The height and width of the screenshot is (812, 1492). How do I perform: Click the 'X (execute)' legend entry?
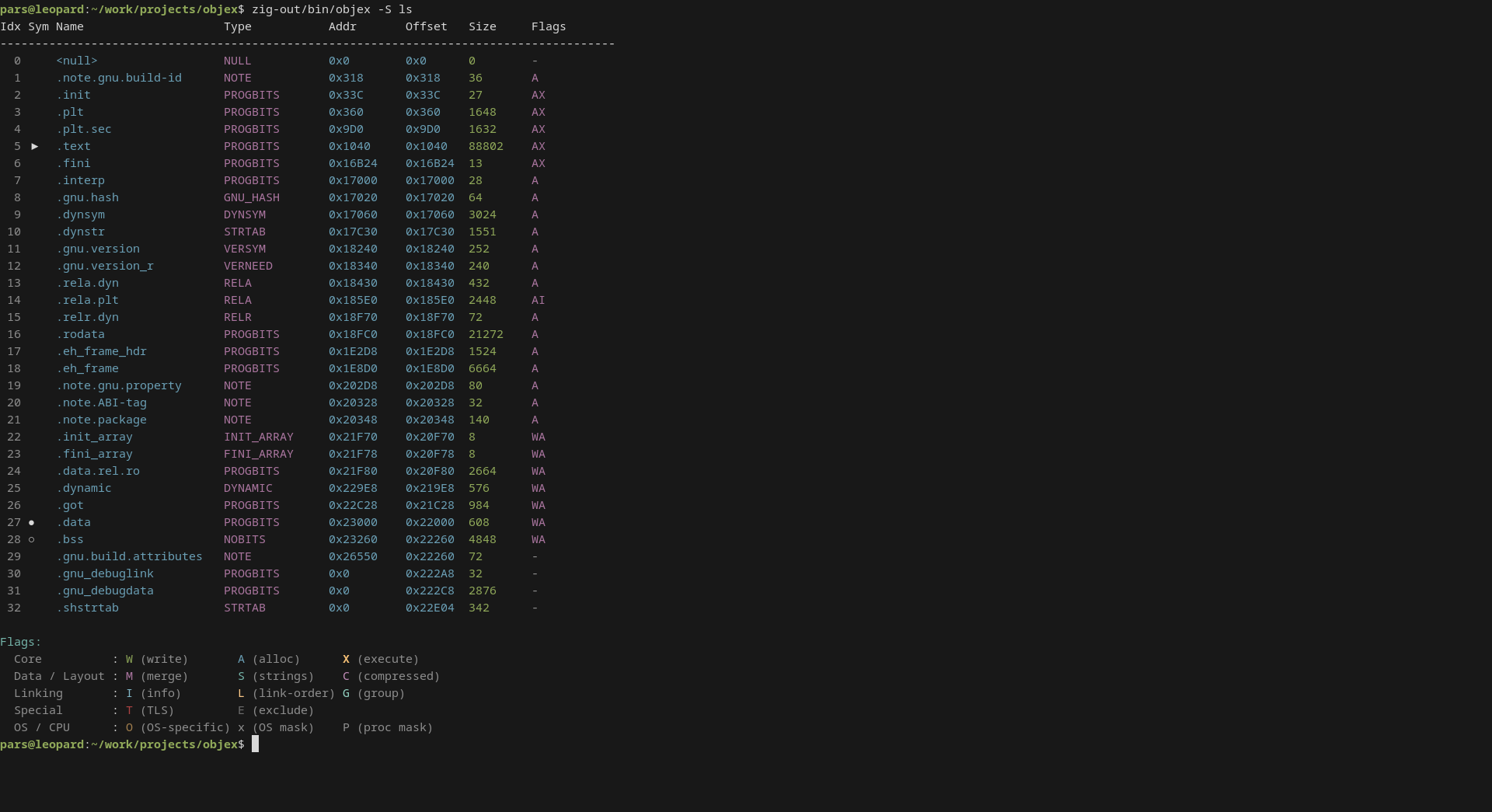click(x=381, y=659)
